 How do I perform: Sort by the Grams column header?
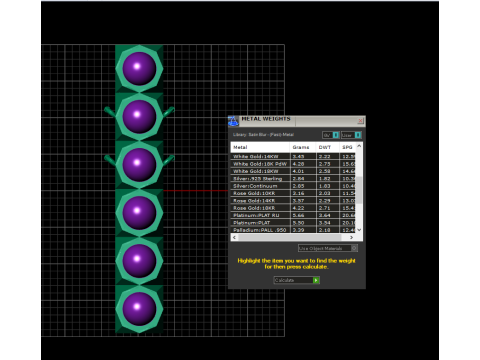click(303, 147)
